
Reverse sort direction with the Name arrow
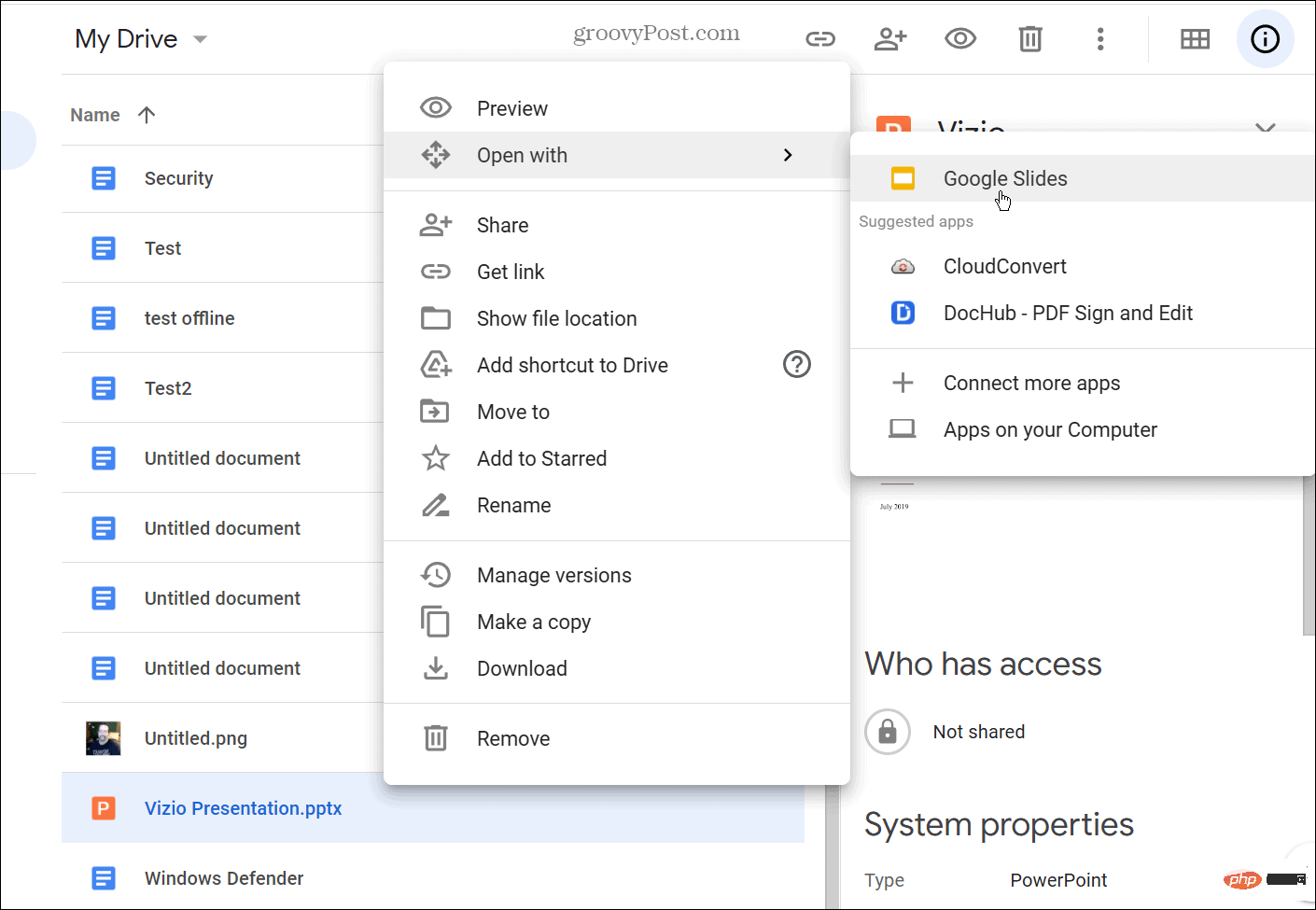click(147, 115)
